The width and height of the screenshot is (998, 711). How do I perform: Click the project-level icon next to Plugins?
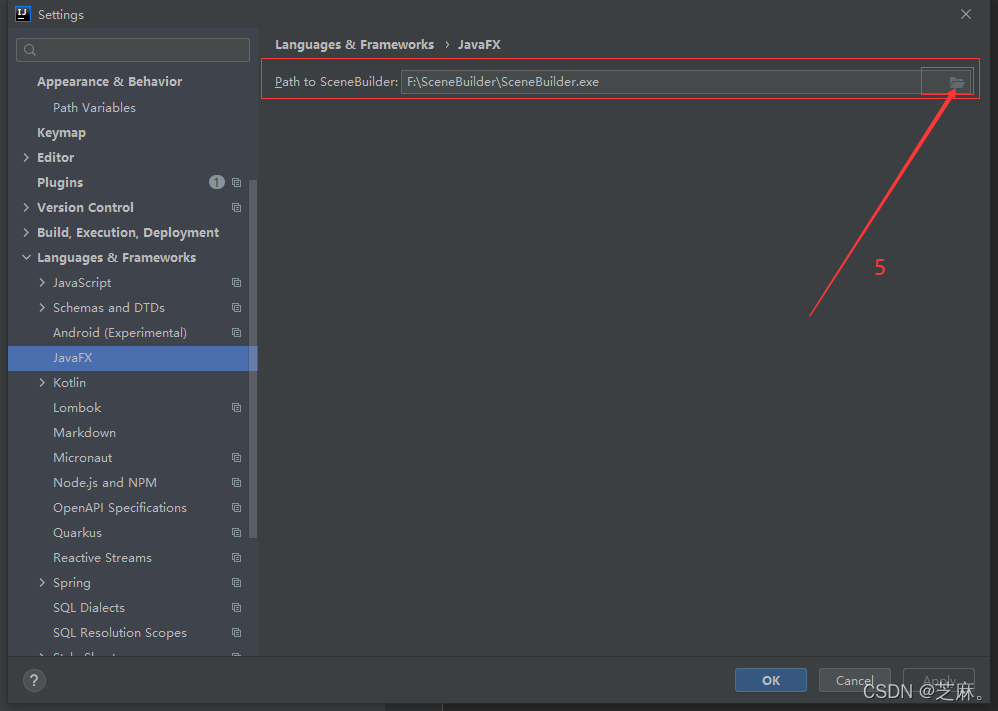point(237,183)
